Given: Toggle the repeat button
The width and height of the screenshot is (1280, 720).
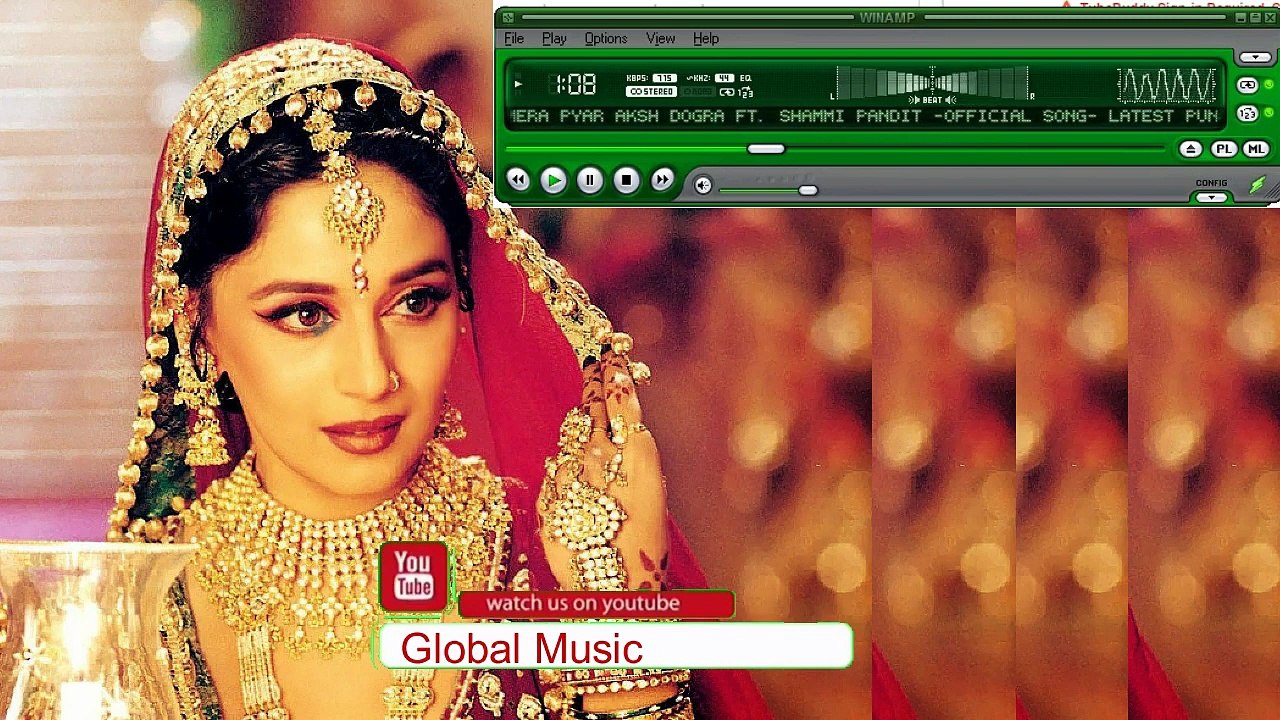Looking at the screenshot, I should (x=1247, y=85).
